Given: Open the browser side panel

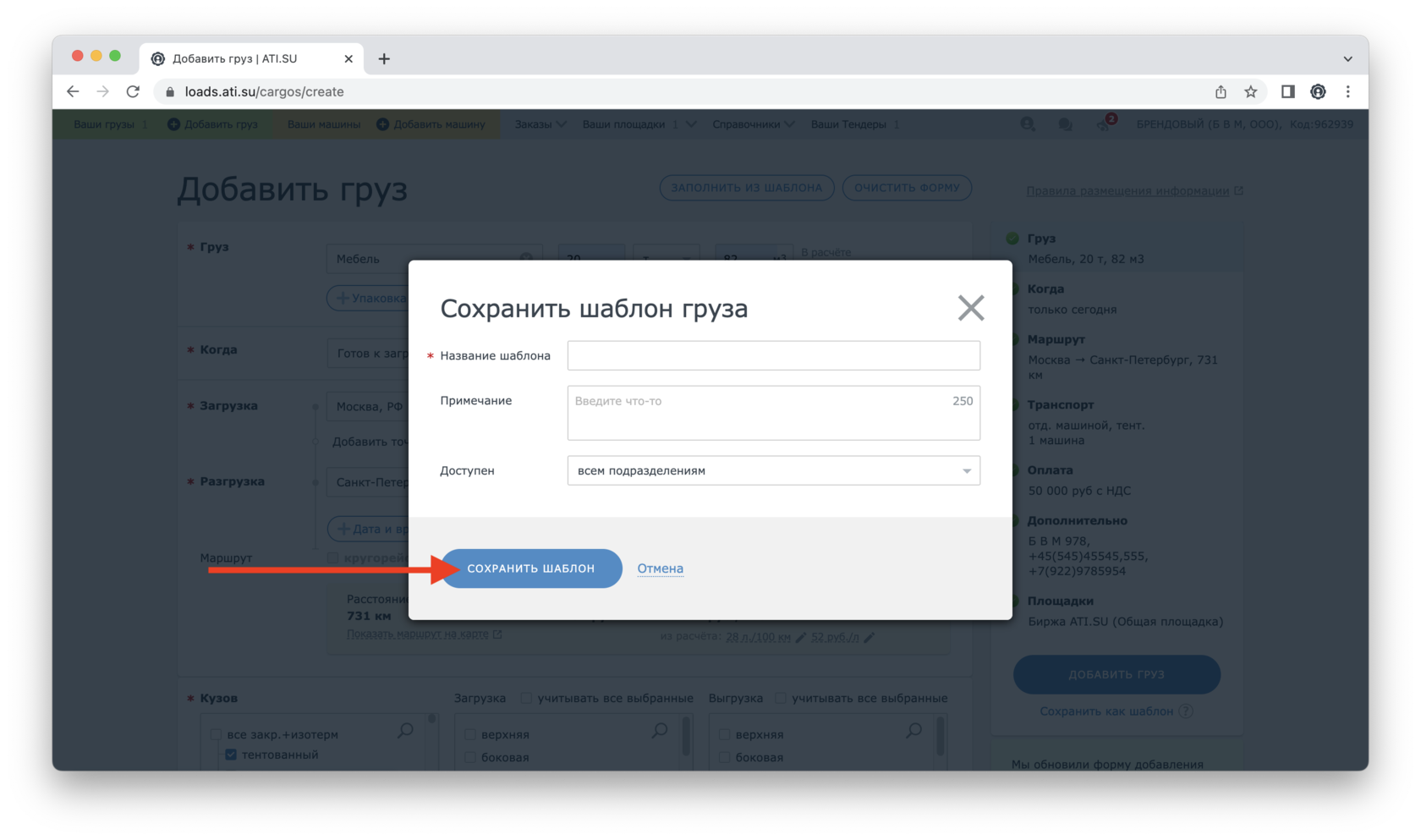Looking at the screenshot, I should pos(1287,91).
